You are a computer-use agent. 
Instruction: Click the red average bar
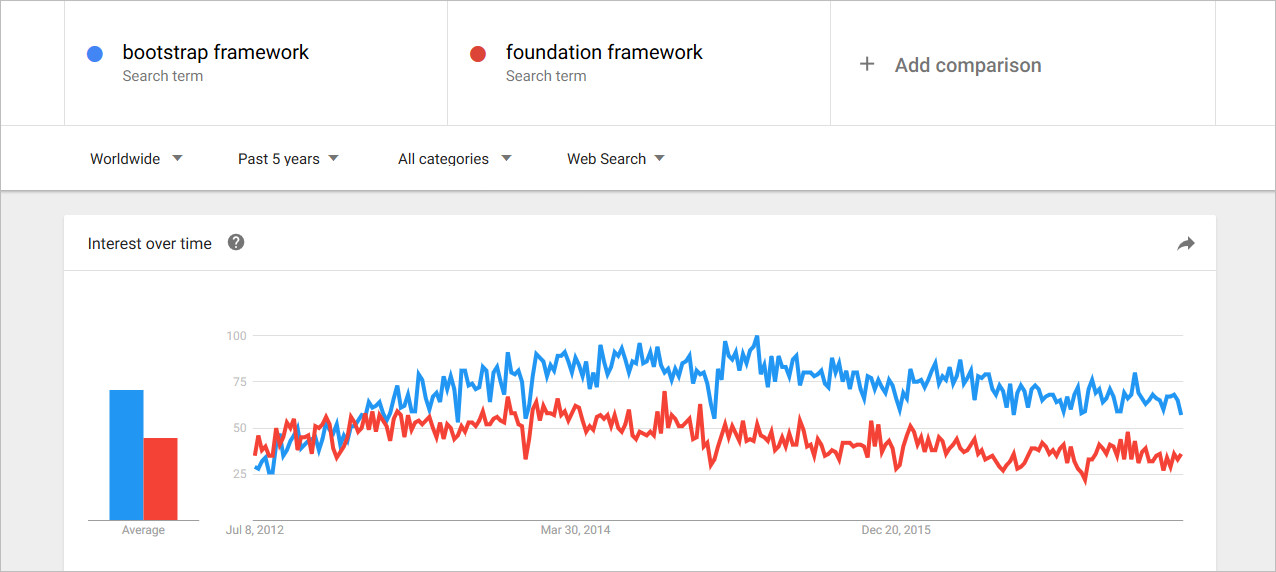click(160, 479)
